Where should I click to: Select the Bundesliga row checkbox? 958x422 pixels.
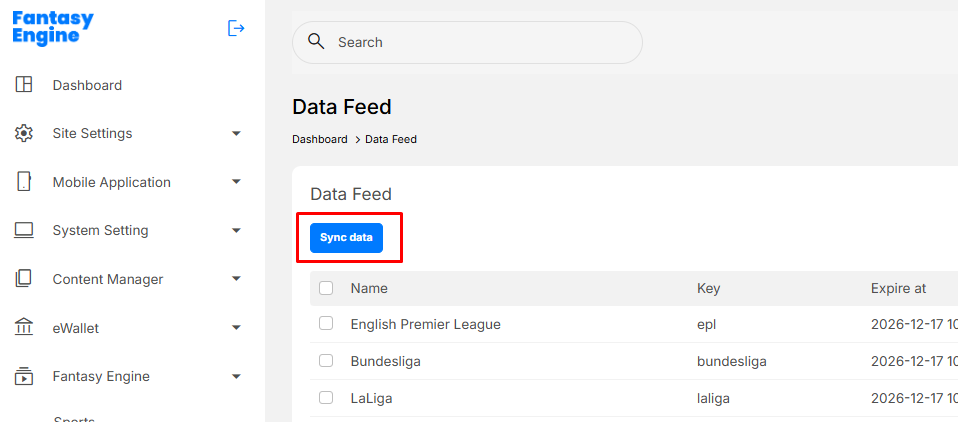(x=326, y=361)
